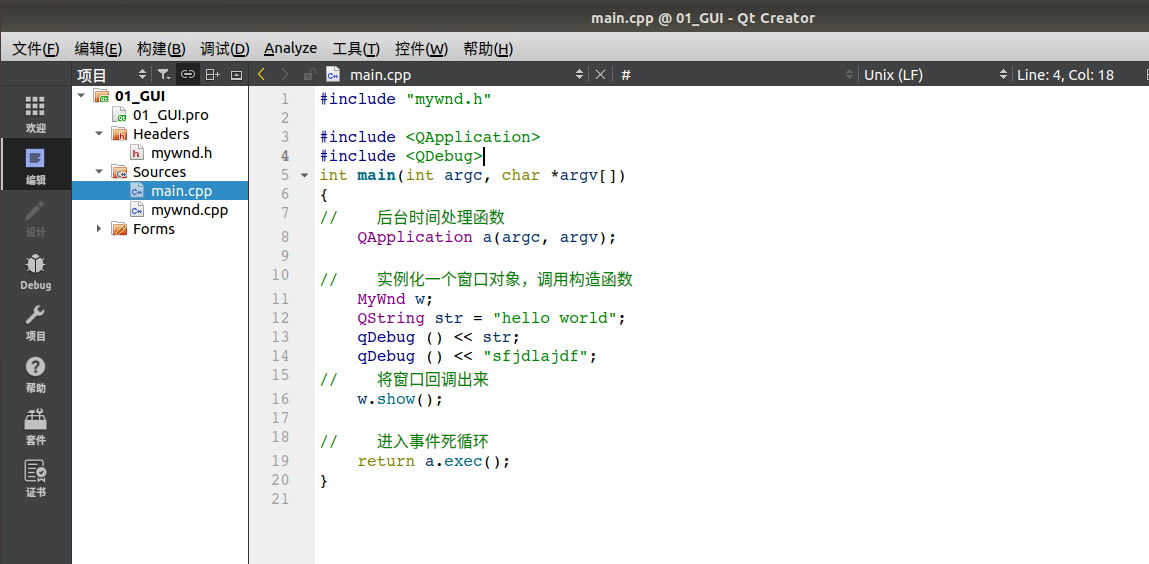
Task: Open the 证书 certificate icon
Action: click(35, 479)
